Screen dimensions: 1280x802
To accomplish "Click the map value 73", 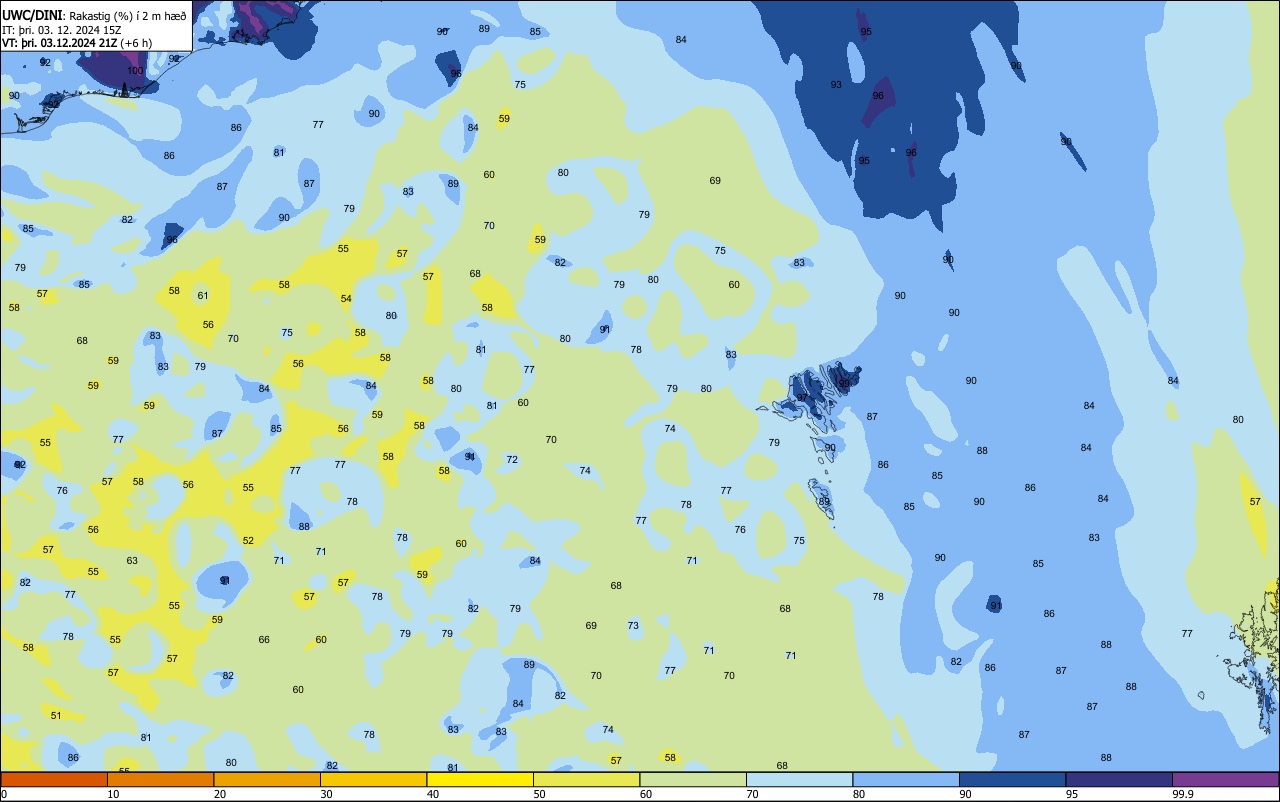I will tap(633, 626).
